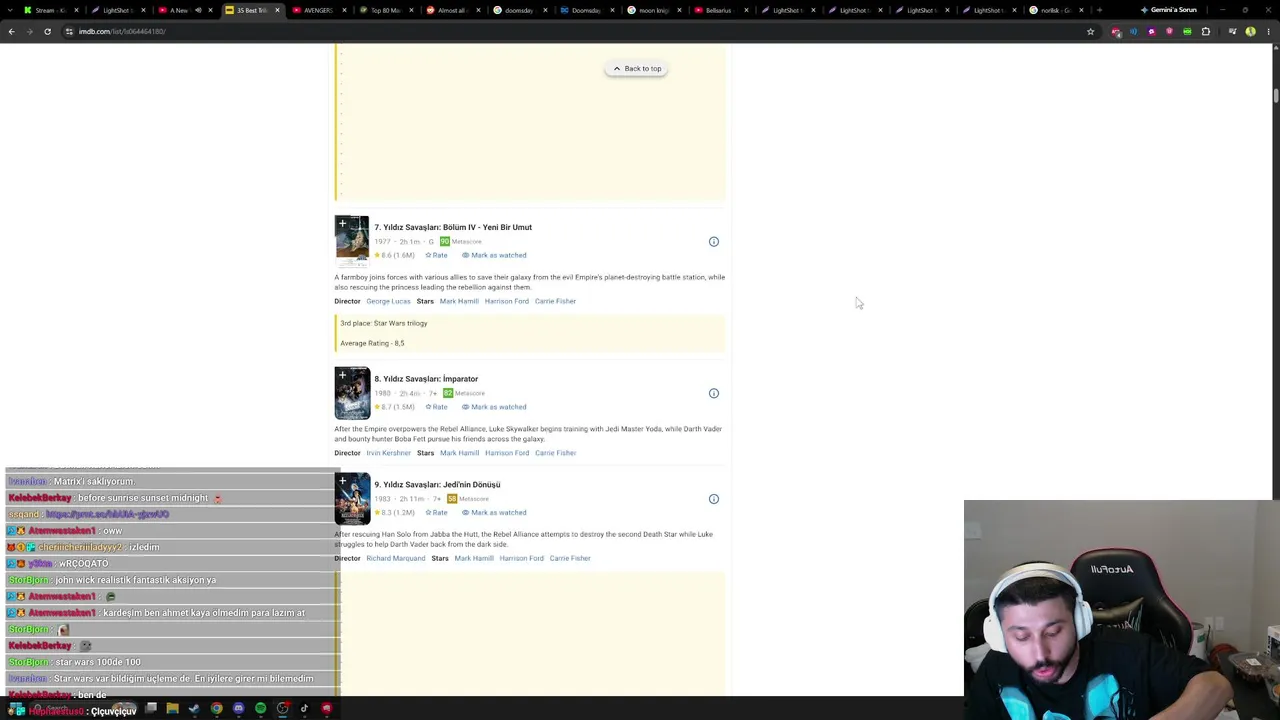Open File Explorer from the taskbar
This screenshot has width=1280, height=720.
coord(172,709)
